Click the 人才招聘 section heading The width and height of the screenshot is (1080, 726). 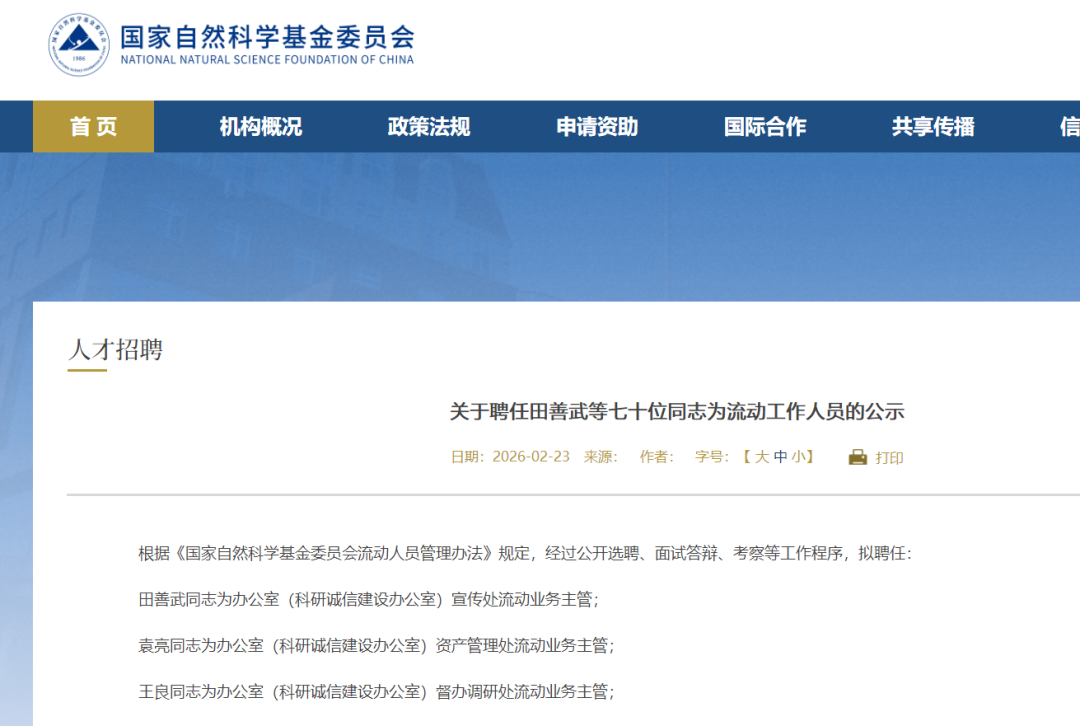115,350
